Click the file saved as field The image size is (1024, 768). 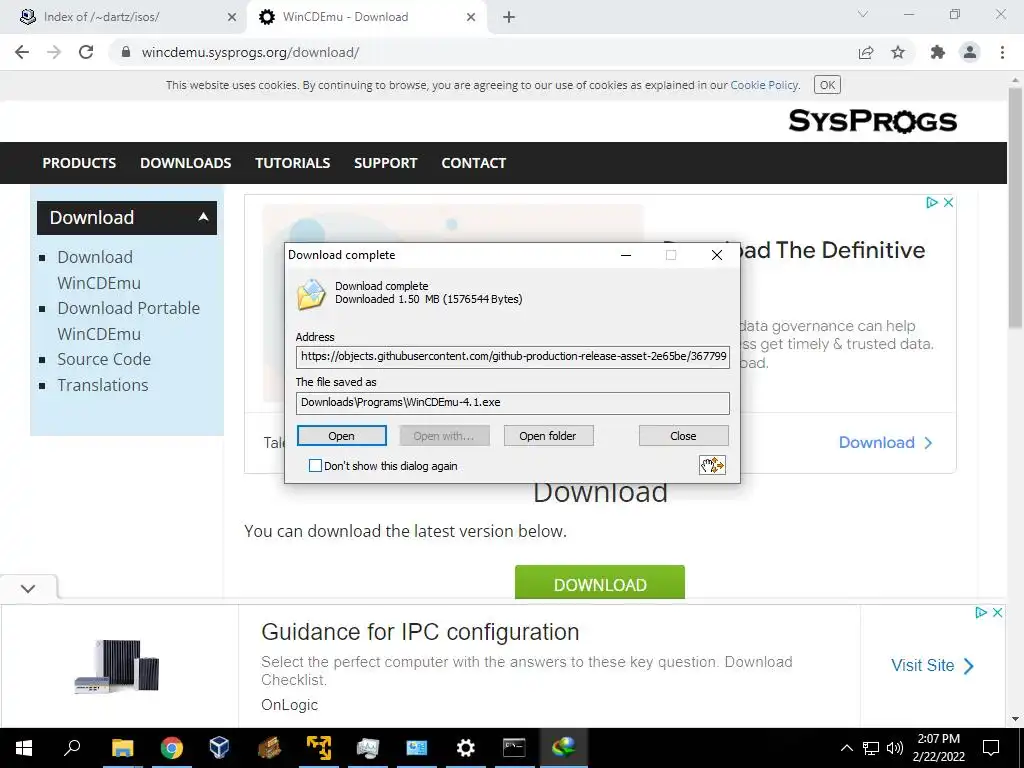(x=513, y=403)
